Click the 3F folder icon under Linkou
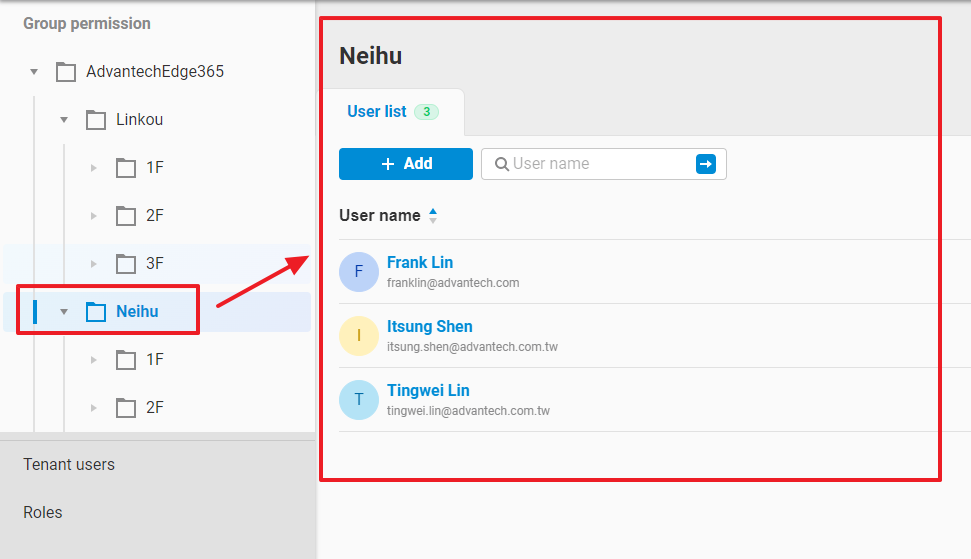 [x=126, y=264]
